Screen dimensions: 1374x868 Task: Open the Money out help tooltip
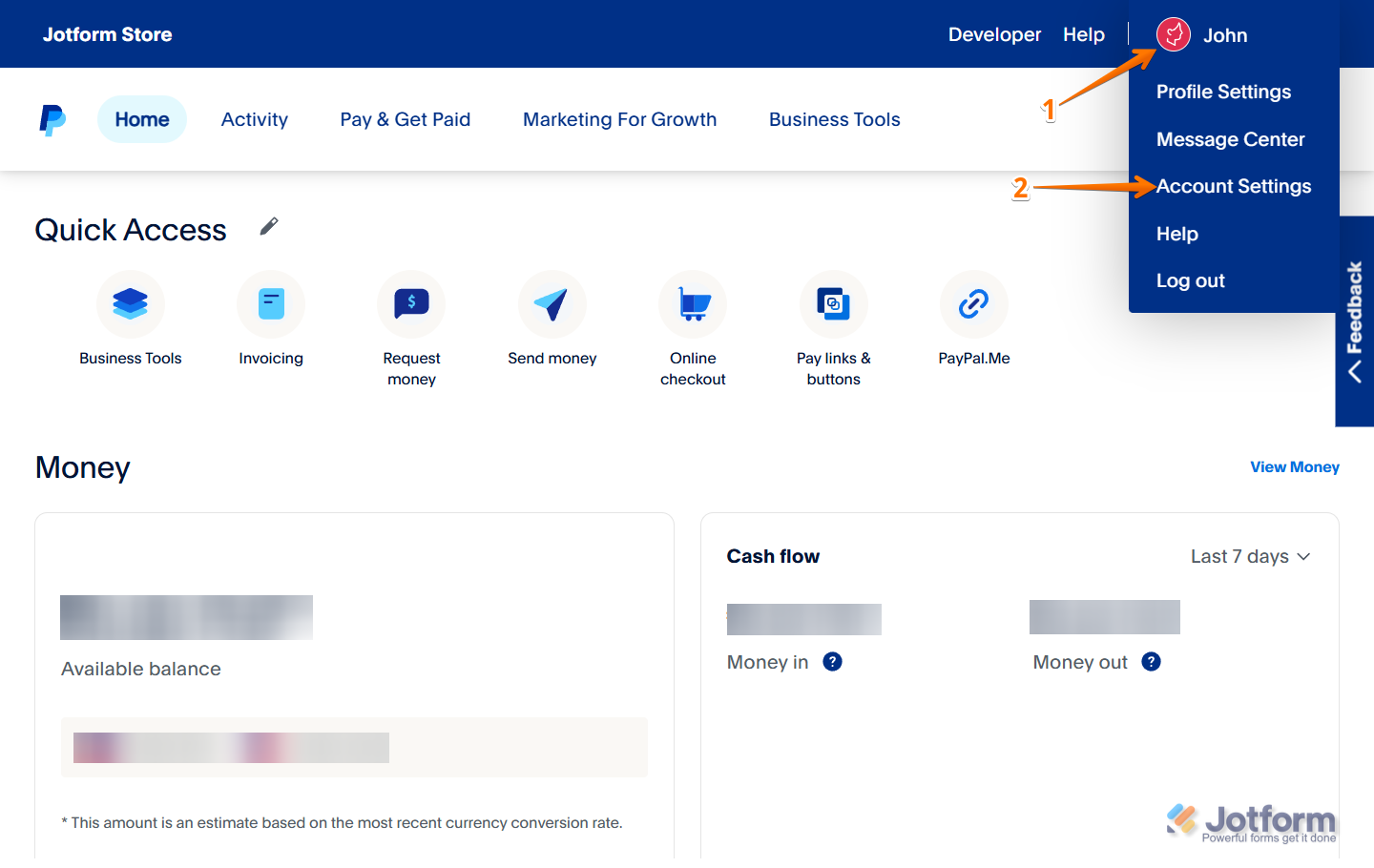coord(1150,661)
